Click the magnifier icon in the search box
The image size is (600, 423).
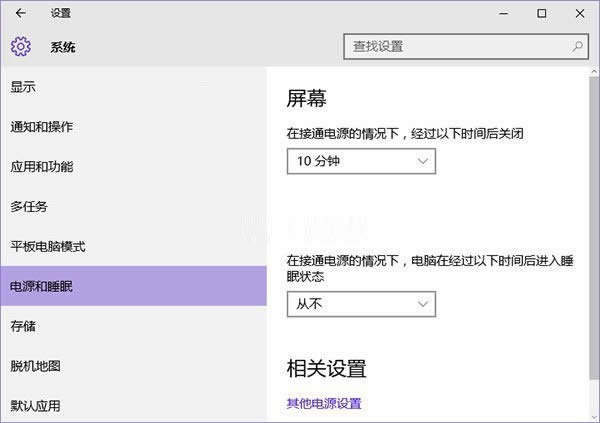(577, 46)
